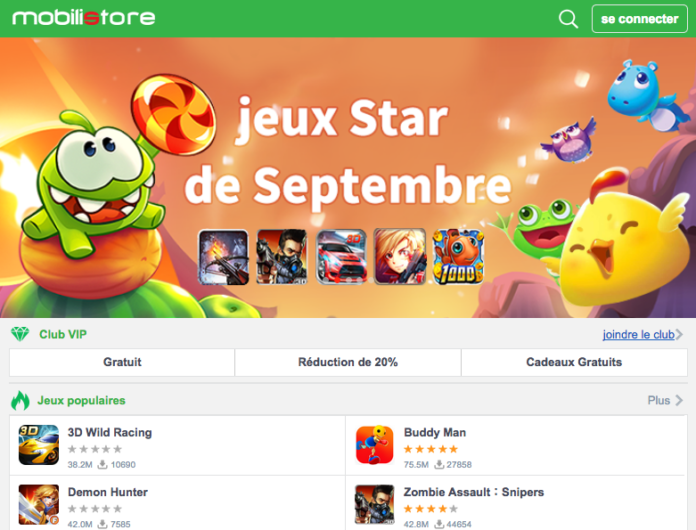Click chevron next to joindre le club
This screenshot has height=530, width=696.
point(679,334)
